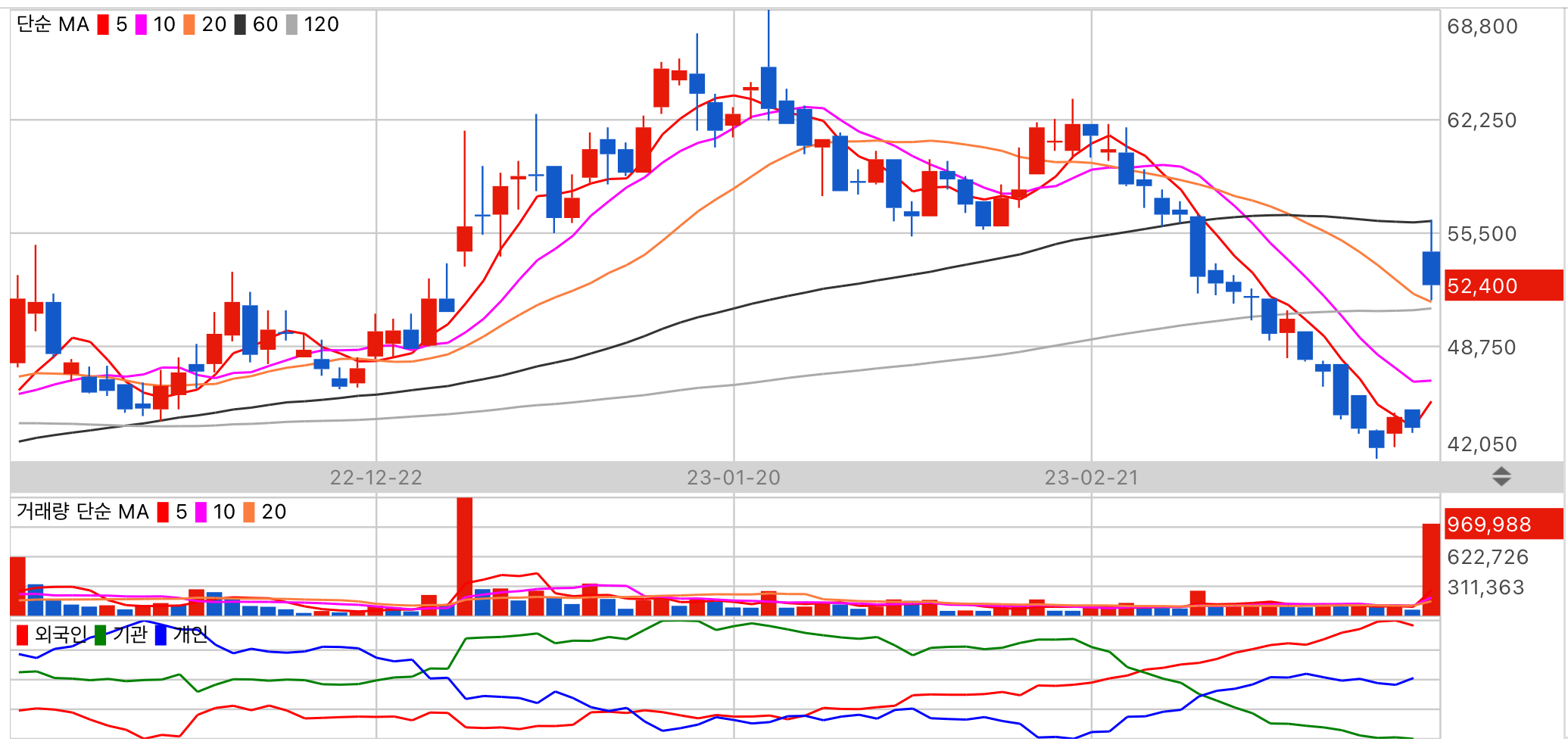Click the 23-01-20 date label
This screenshot has height=754, width=1568.
(x=734, y=478)
